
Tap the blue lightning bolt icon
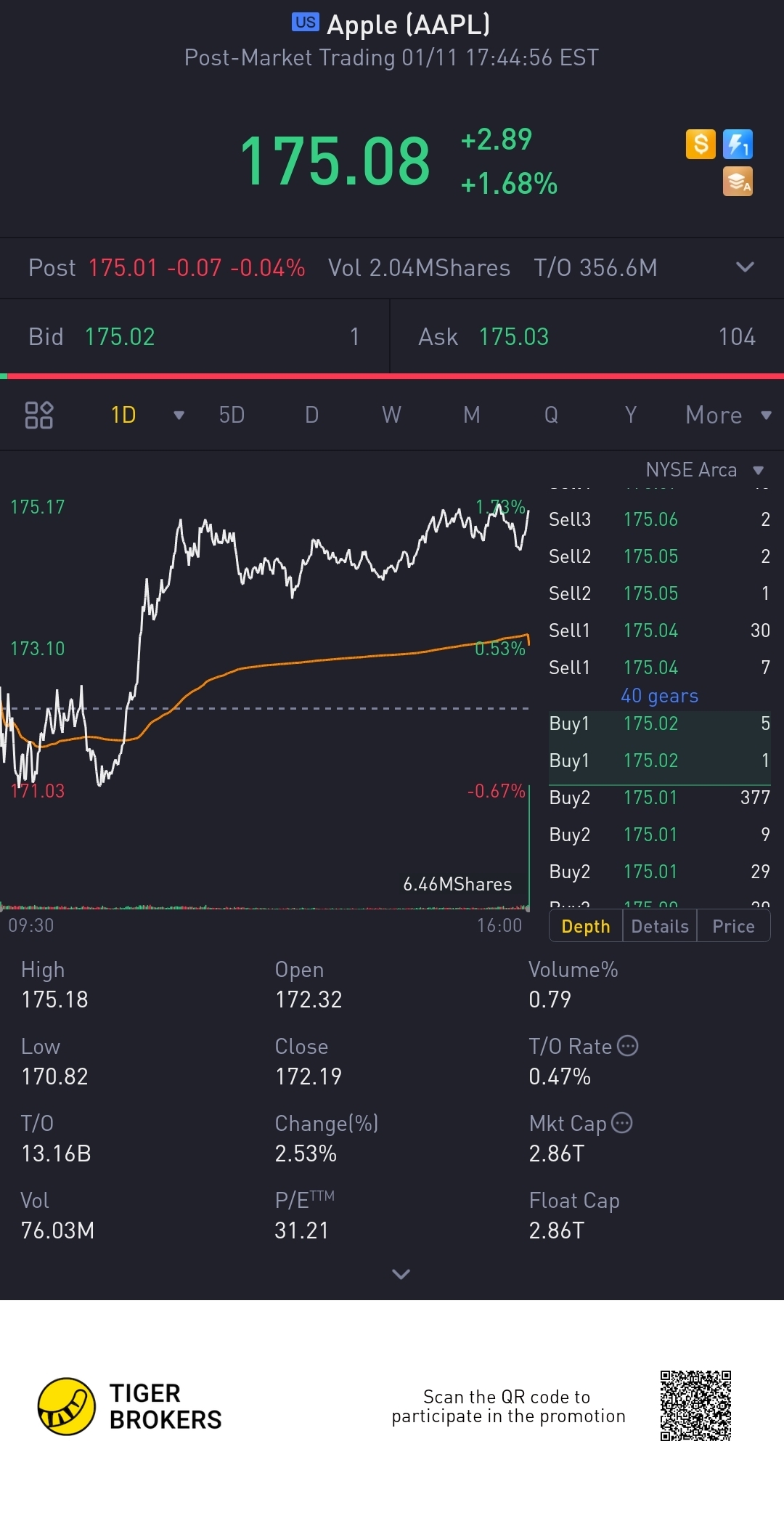pyautogui.click(x=738, y=144)
